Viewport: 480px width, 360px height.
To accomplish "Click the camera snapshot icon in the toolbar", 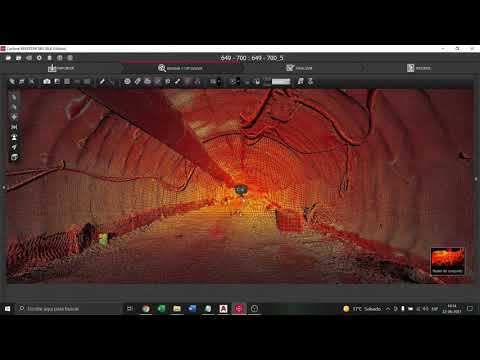I will pyautogui.click(x=47, y=81).
